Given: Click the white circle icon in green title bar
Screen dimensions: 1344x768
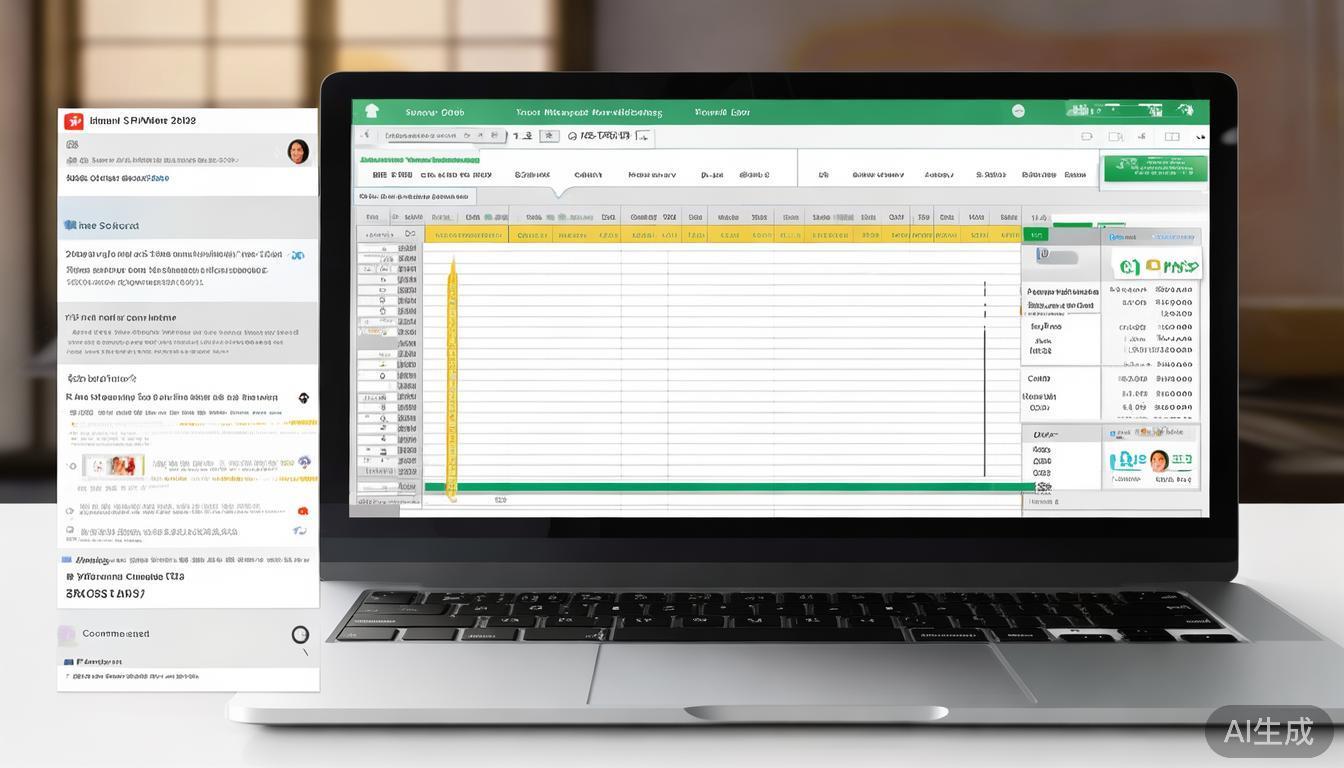Looking at the screenshot, I should point(1018,112).
